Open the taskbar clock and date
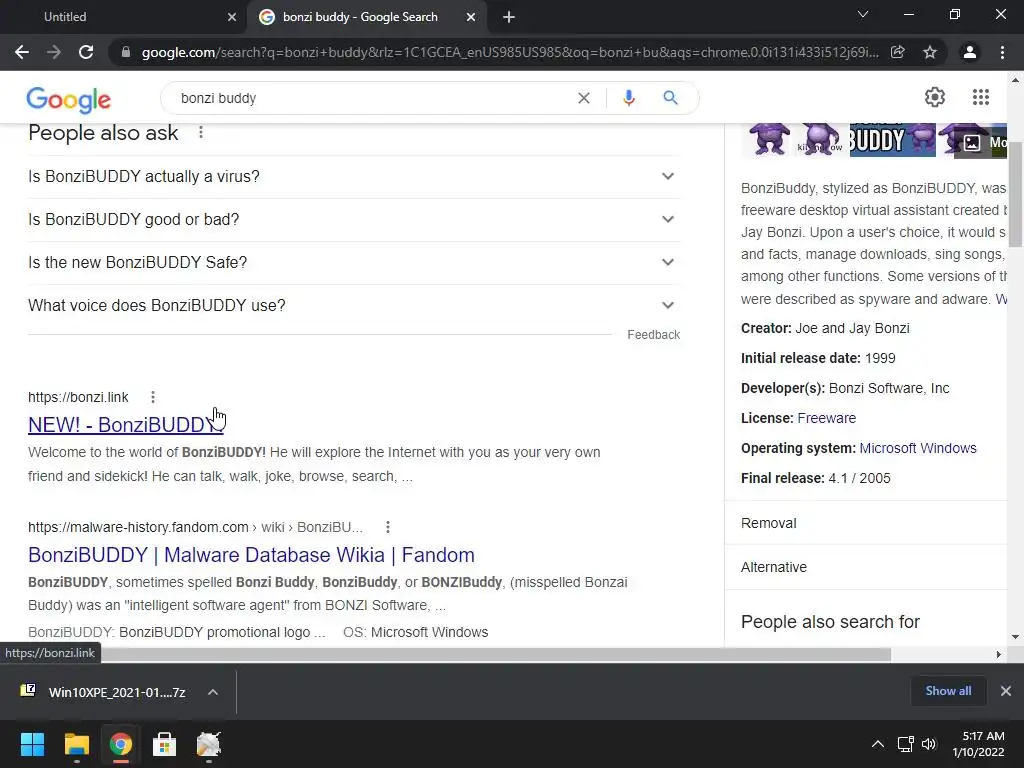This screenshot has width=1024, height=768. coord(978,744)
